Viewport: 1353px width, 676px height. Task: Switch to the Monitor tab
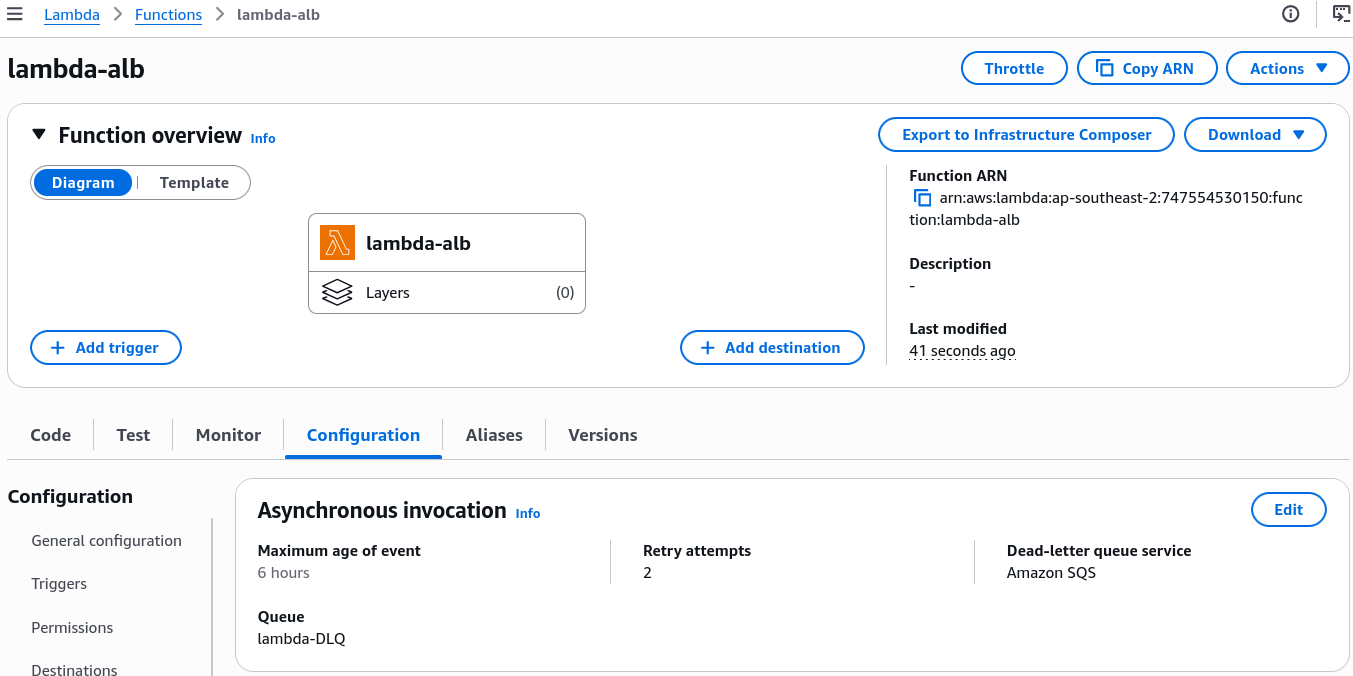[228, 435]
